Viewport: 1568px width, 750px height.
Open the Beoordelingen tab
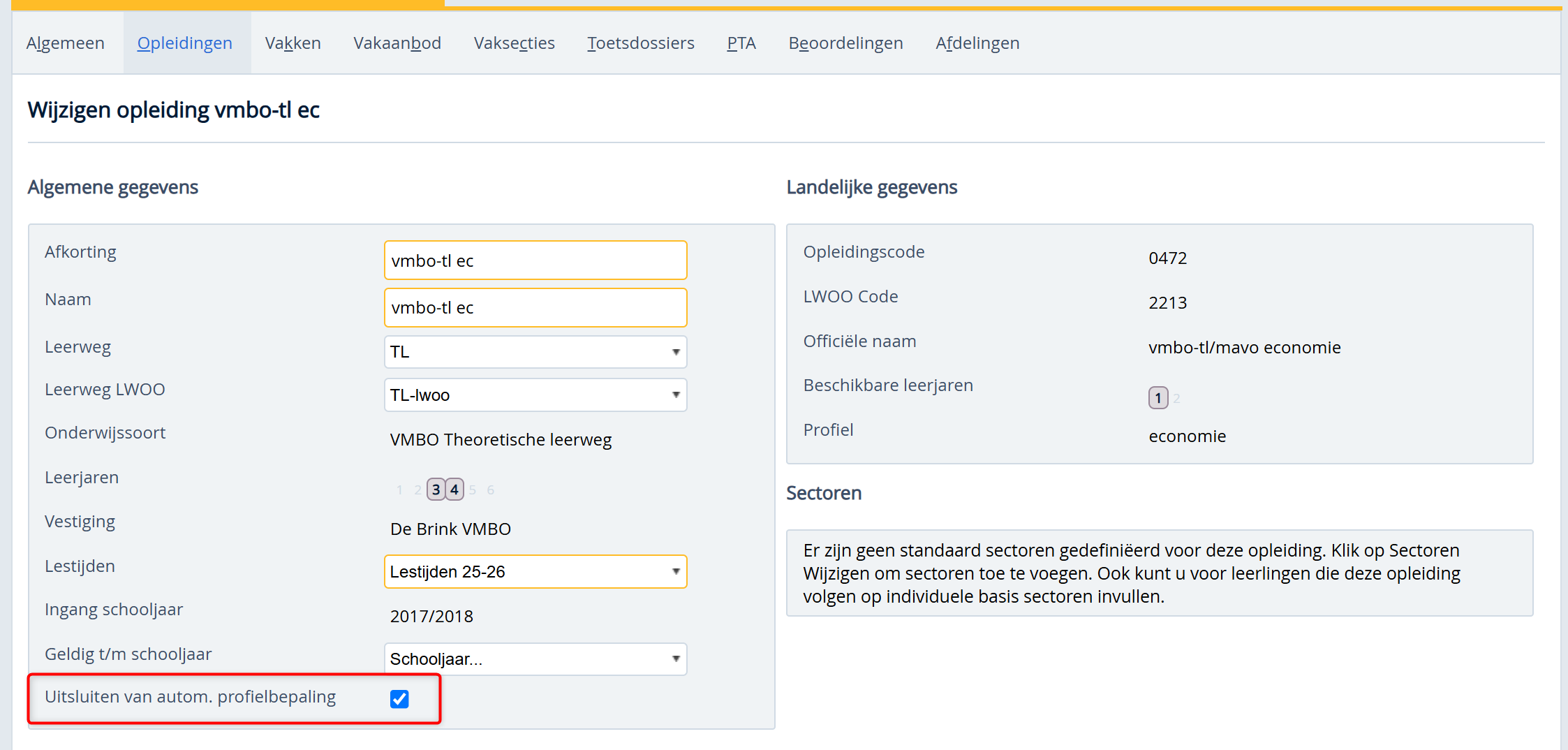tap(845, 43)
